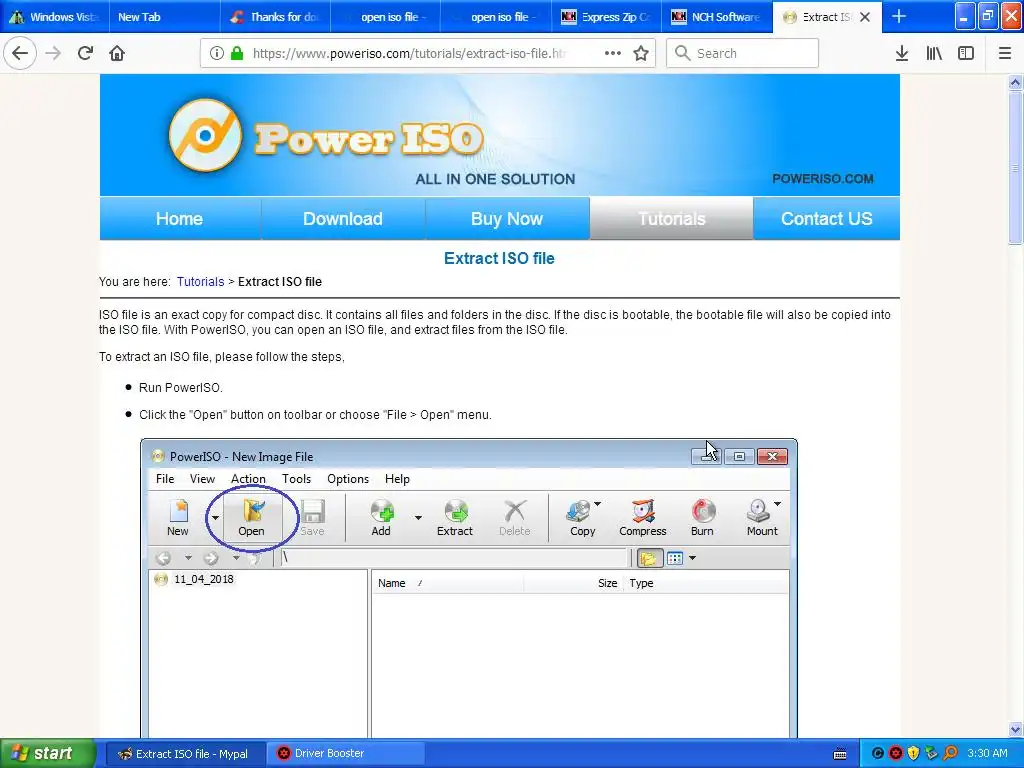Select the 11_04_2018 tree item

(203, 579)
